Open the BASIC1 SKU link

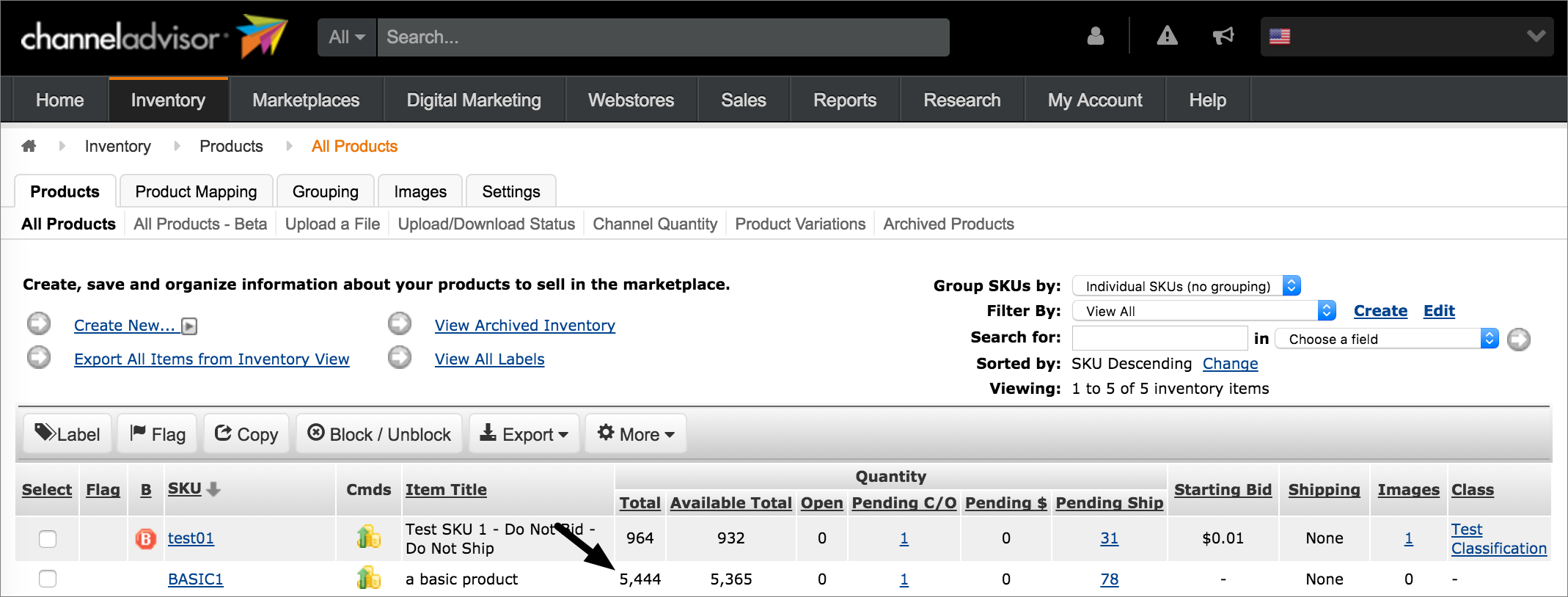coord(195,579)
